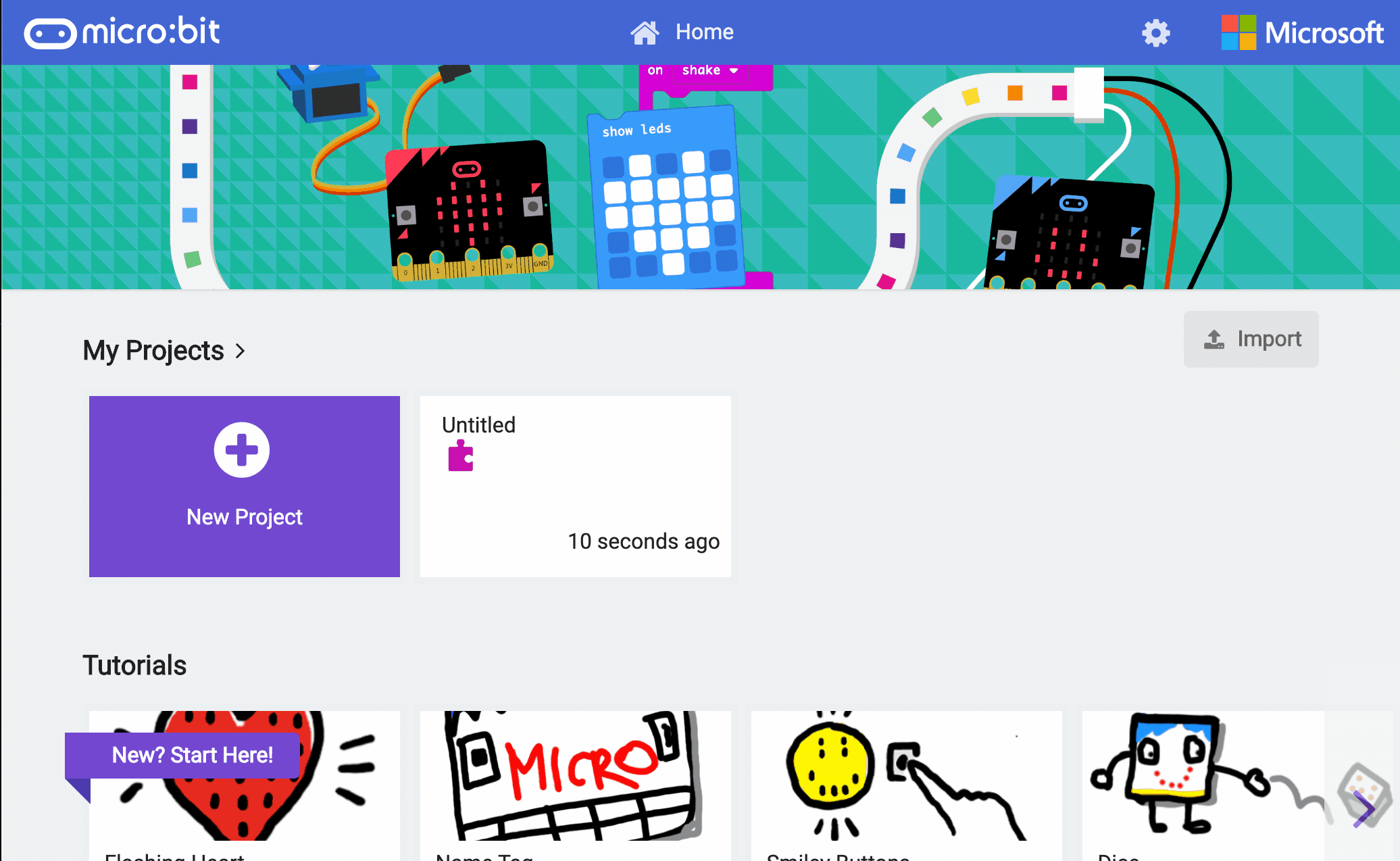This screenshot has width=1400, height=861.
Task: Open the Untitled project card
Action: click(x=576, y=487)
